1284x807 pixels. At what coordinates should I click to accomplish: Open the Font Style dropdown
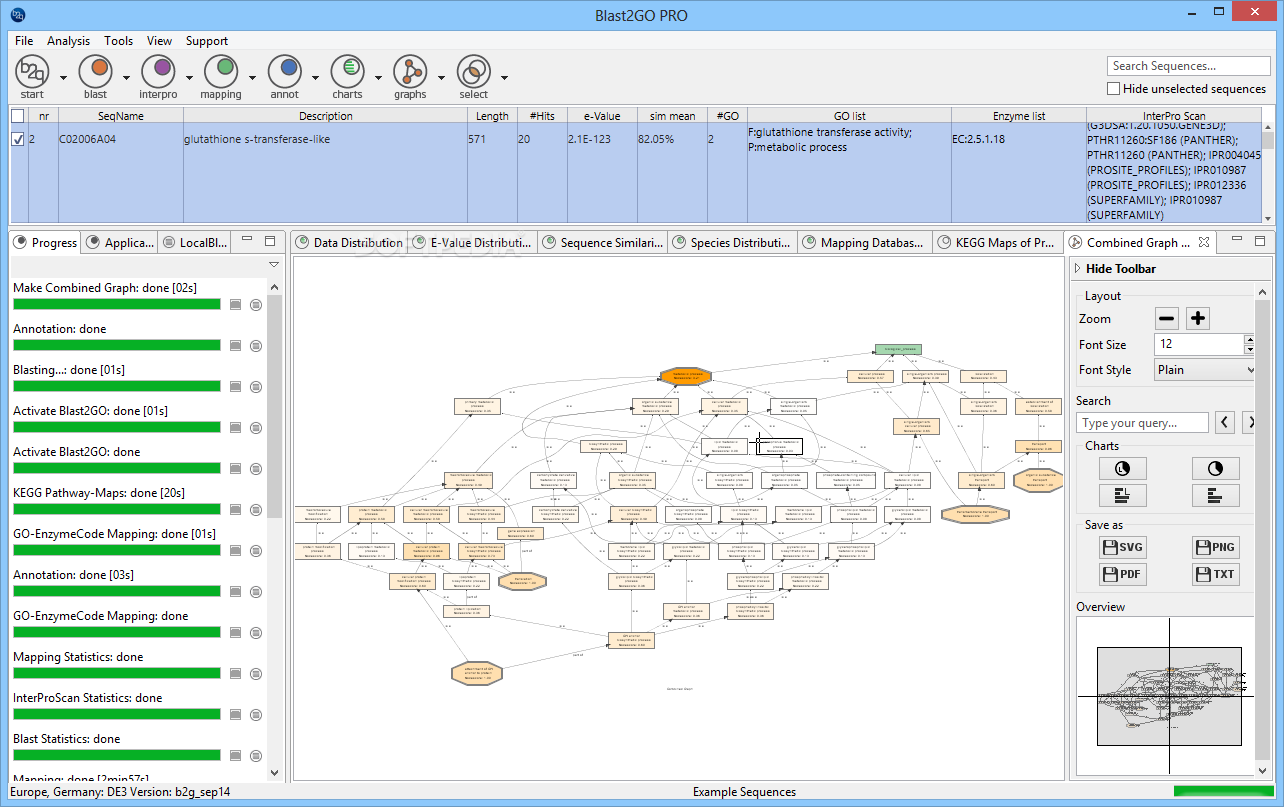[x=1204, y=370]
